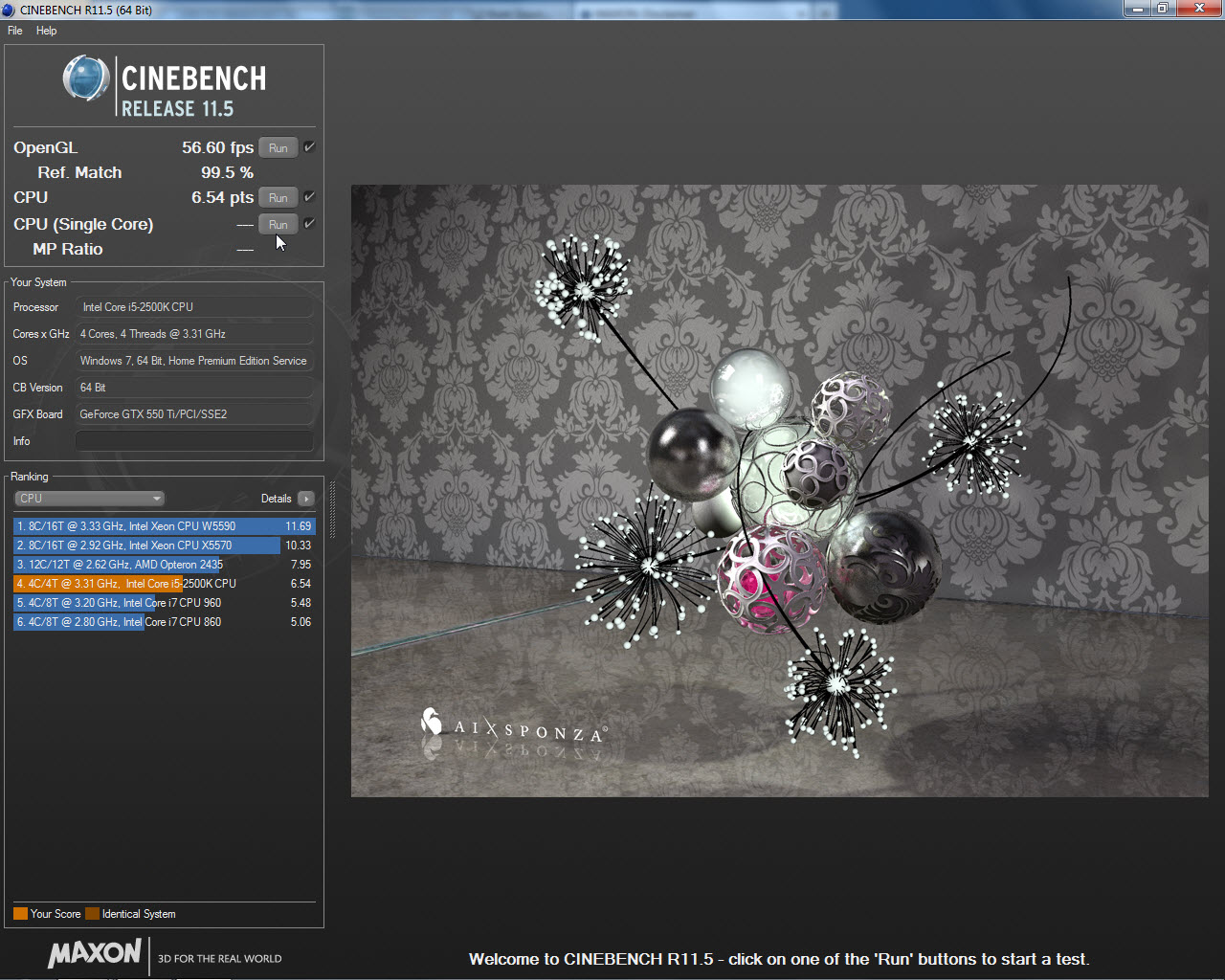
Task: Click the OpenGL score 56.60 fps
Action: coord(217,147)
